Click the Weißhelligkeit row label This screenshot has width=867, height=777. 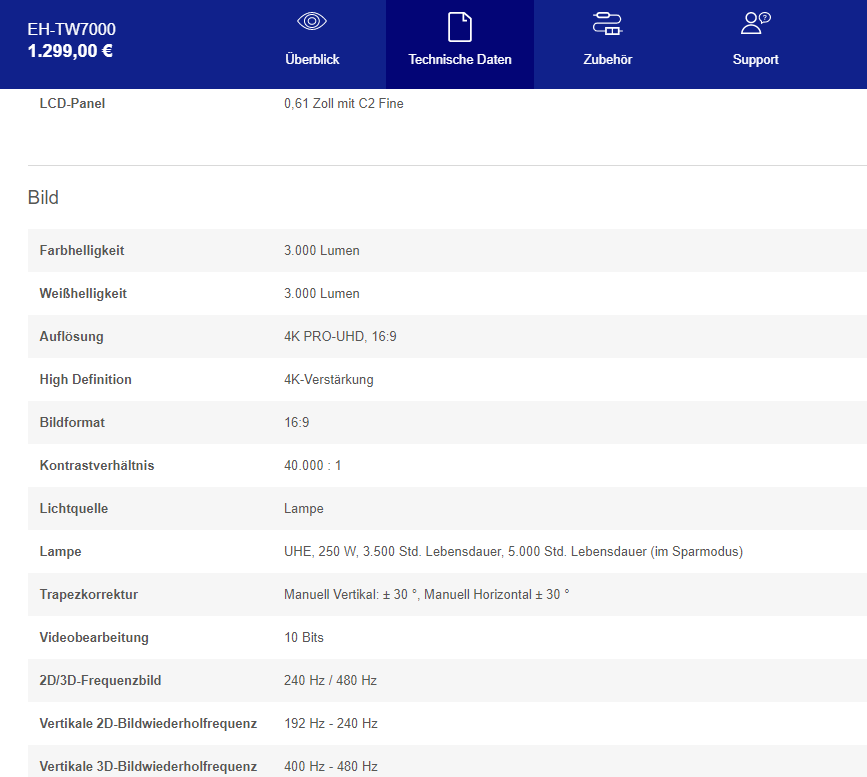(x=83, y=294)
